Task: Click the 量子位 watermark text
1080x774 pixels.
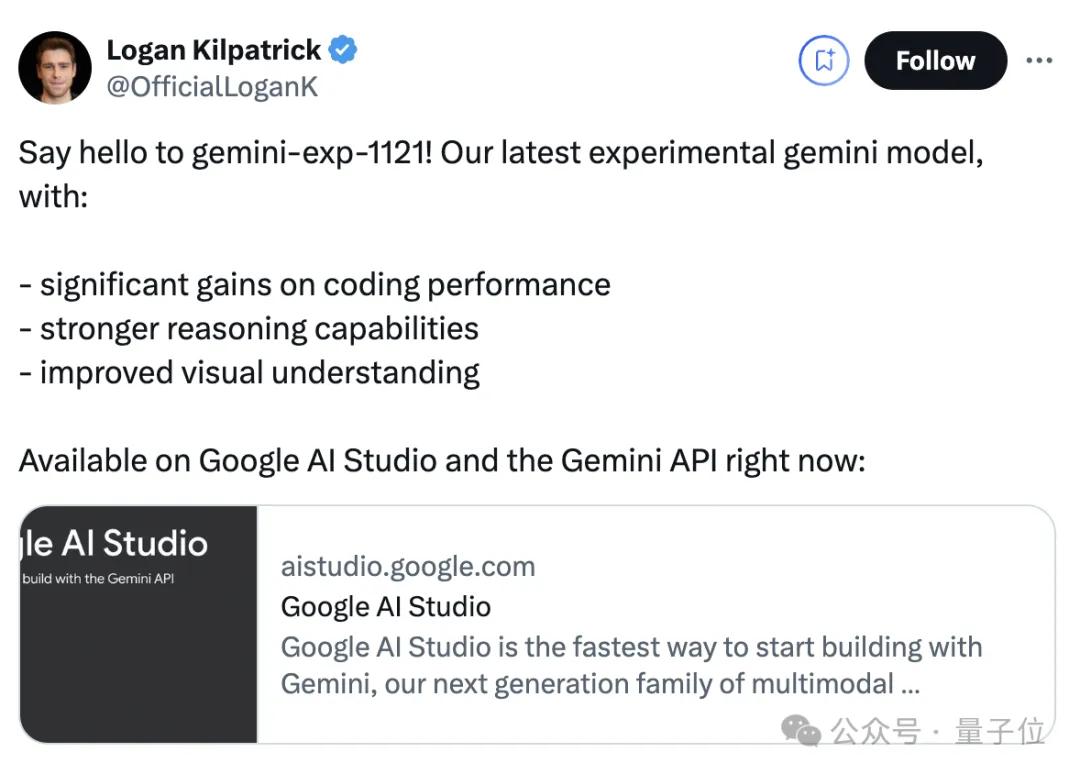Action: (1000, 731)
